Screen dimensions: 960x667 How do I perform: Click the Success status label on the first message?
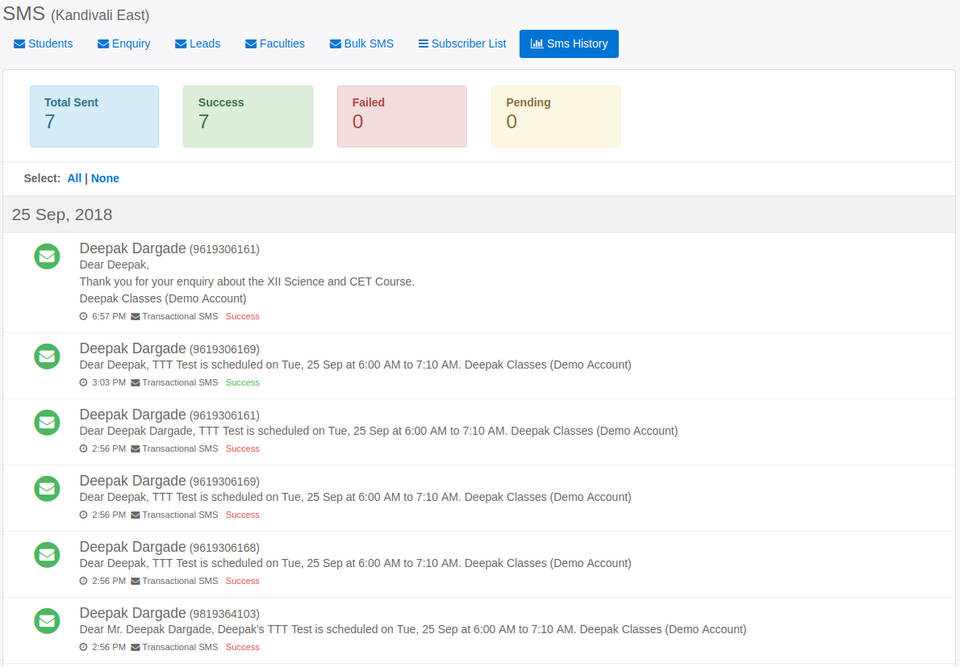pyautogui.click(x=242, y=315)
